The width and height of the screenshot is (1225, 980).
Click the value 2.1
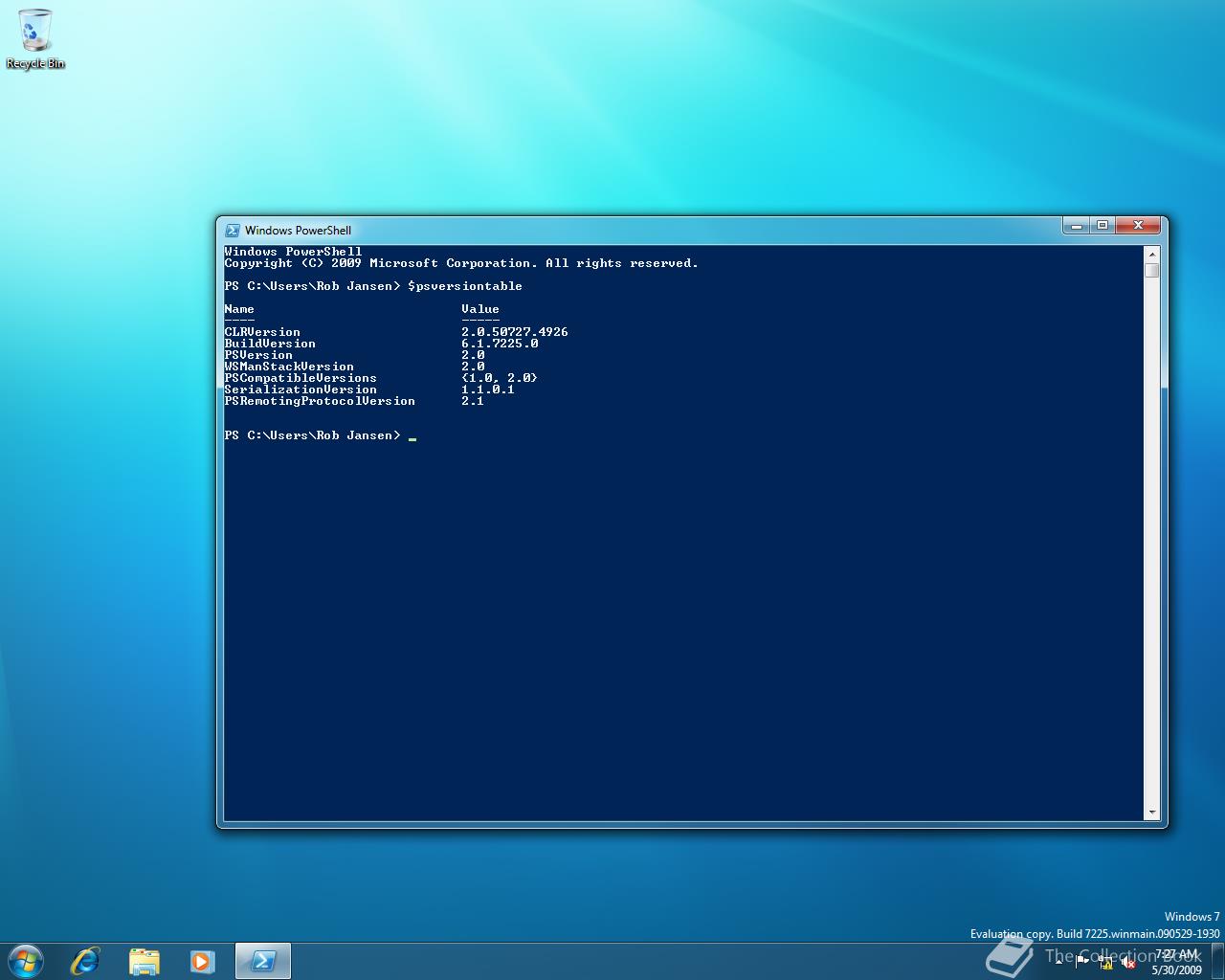[x=473, y=401]
